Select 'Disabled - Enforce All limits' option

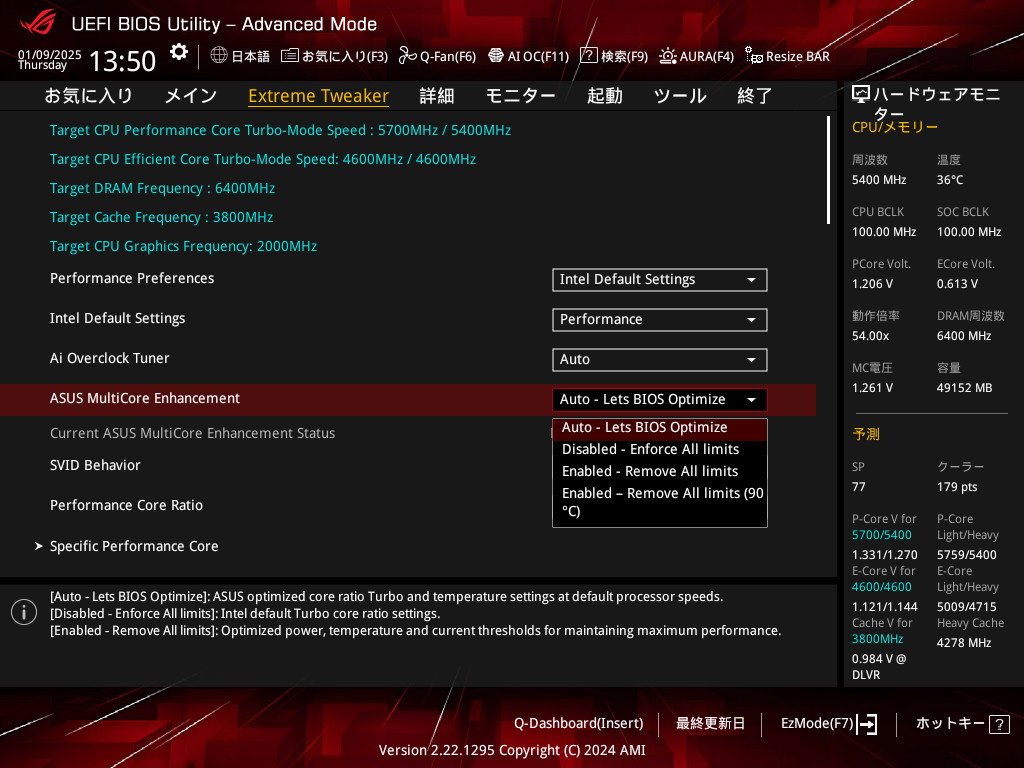tap(650, 449)
